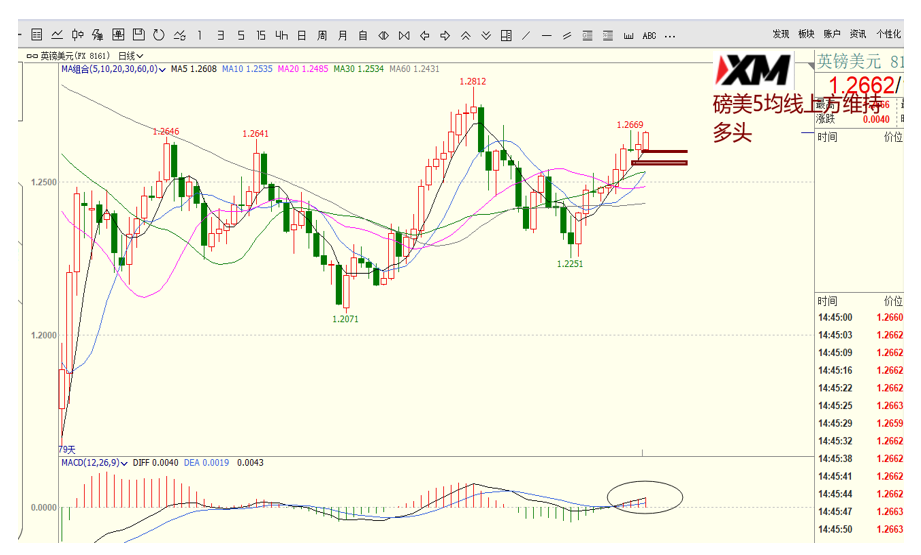Click the 1.2641 peak label

click(256, 134)
